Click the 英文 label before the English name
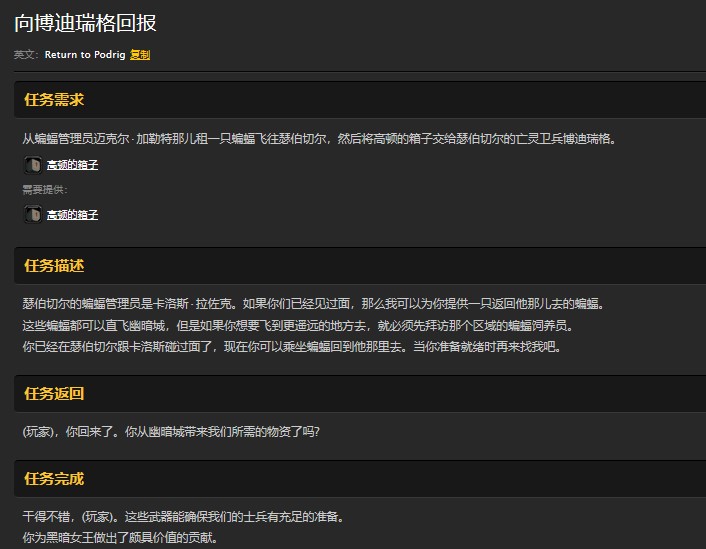This screenshot has height=549, width=706. (x=26, y=55)
